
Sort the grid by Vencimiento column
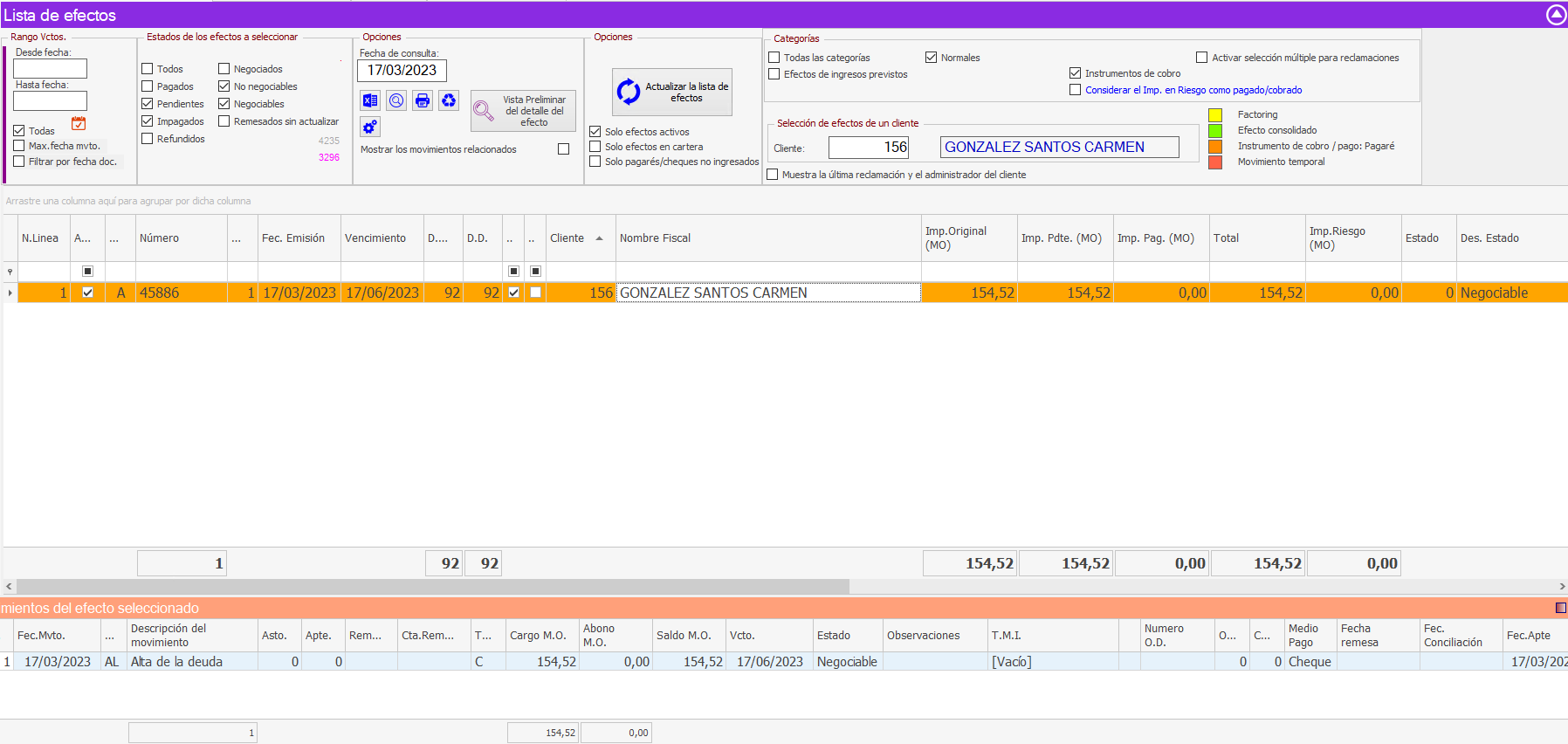[375, 238]
